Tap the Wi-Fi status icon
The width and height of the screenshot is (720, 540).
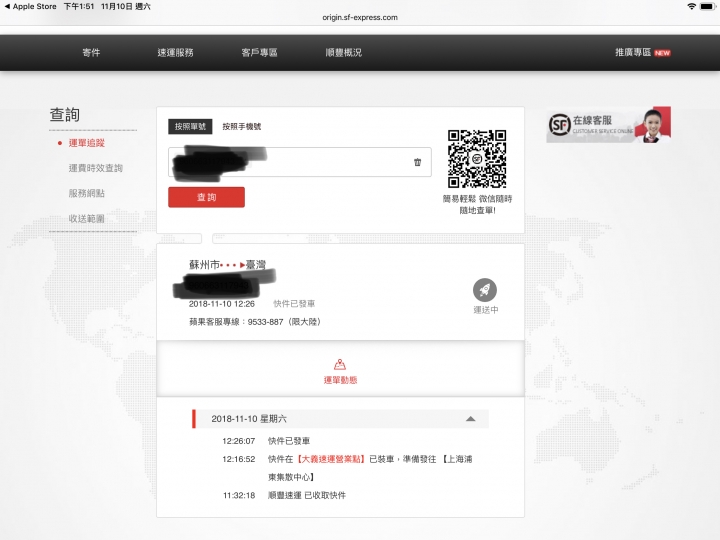pyautogui.click(x=691, y=6)
